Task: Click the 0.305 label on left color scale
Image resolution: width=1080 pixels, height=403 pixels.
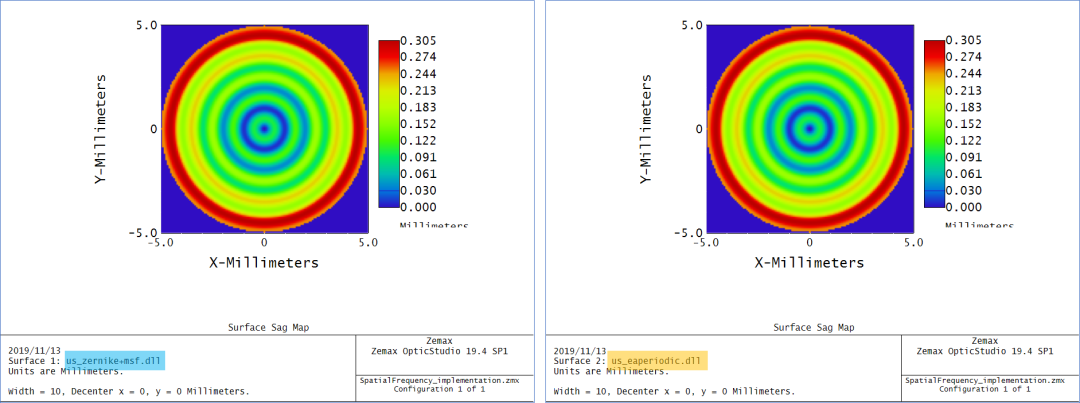Action: [x=416, y=41]
